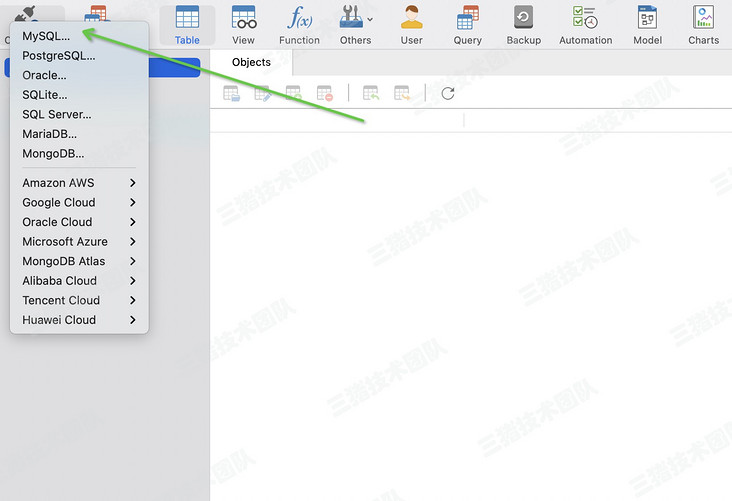Click the Refresh circular arrow icon
This screenshot has width=732, height=501.
(448, 93)
